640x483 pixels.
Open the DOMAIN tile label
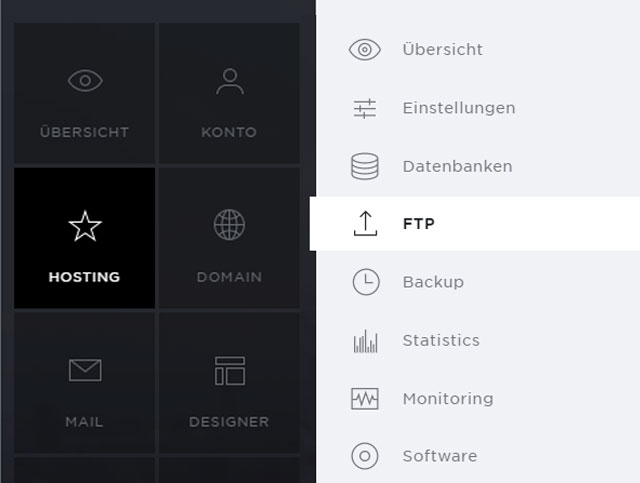tap(229, 277)
